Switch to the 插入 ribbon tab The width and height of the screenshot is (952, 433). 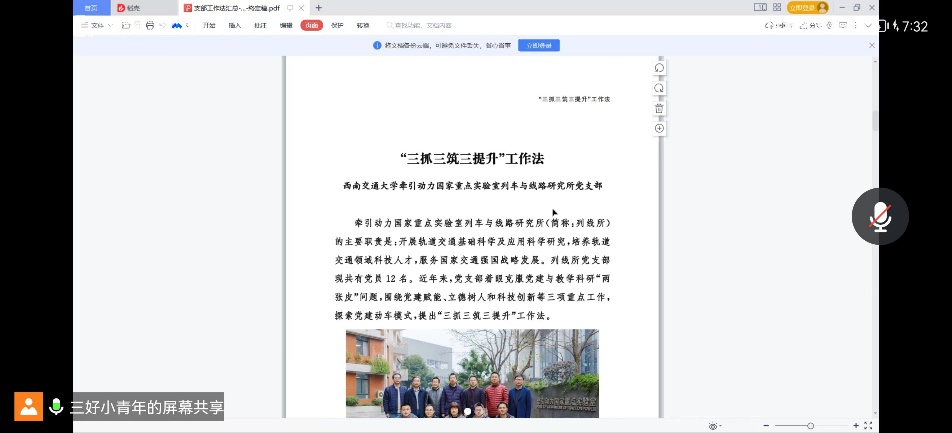coord(234,25)
